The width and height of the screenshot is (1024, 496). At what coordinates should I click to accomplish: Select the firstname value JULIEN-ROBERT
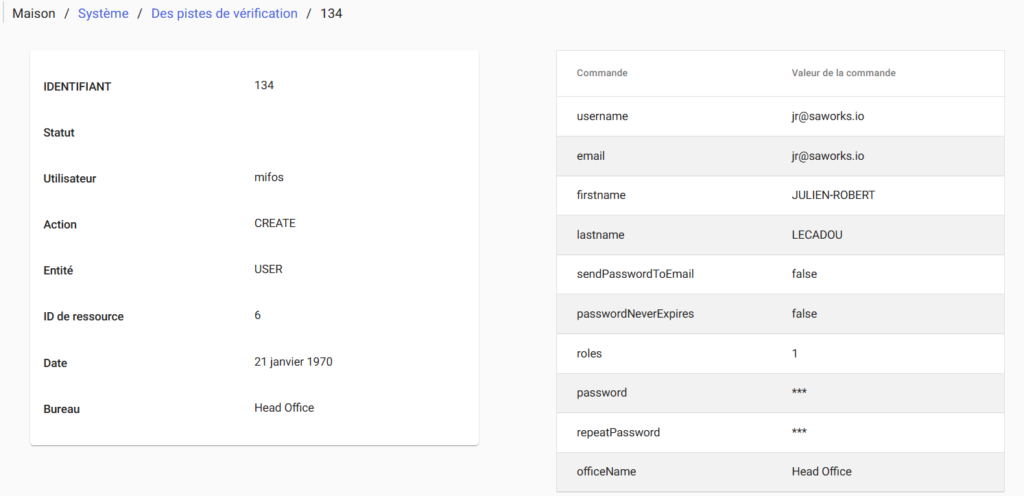pyautogui.click(x=832, y=196)
